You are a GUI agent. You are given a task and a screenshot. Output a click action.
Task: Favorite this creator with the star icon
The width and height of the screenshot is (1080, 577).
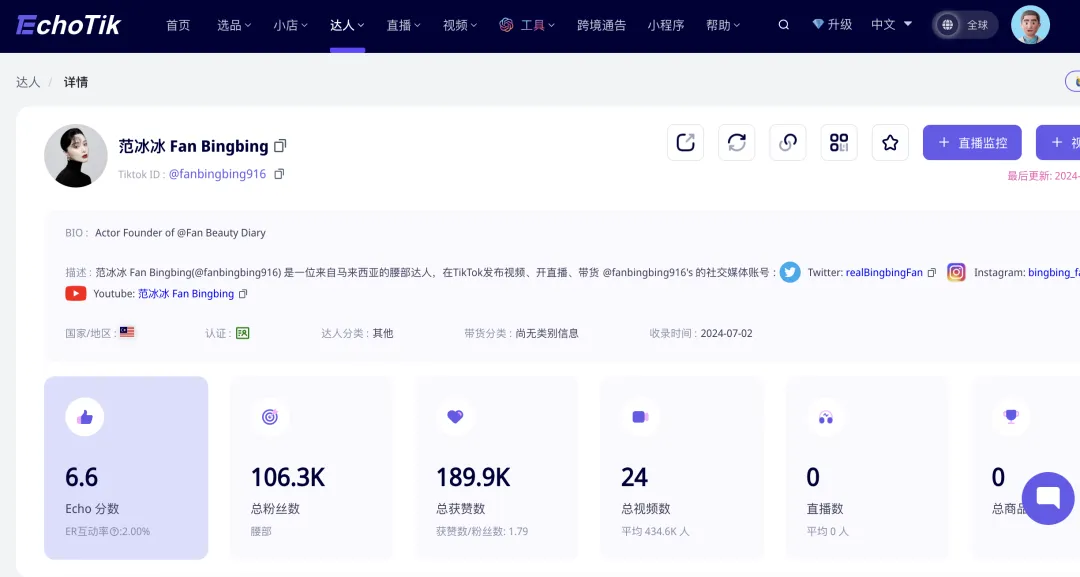890,143
